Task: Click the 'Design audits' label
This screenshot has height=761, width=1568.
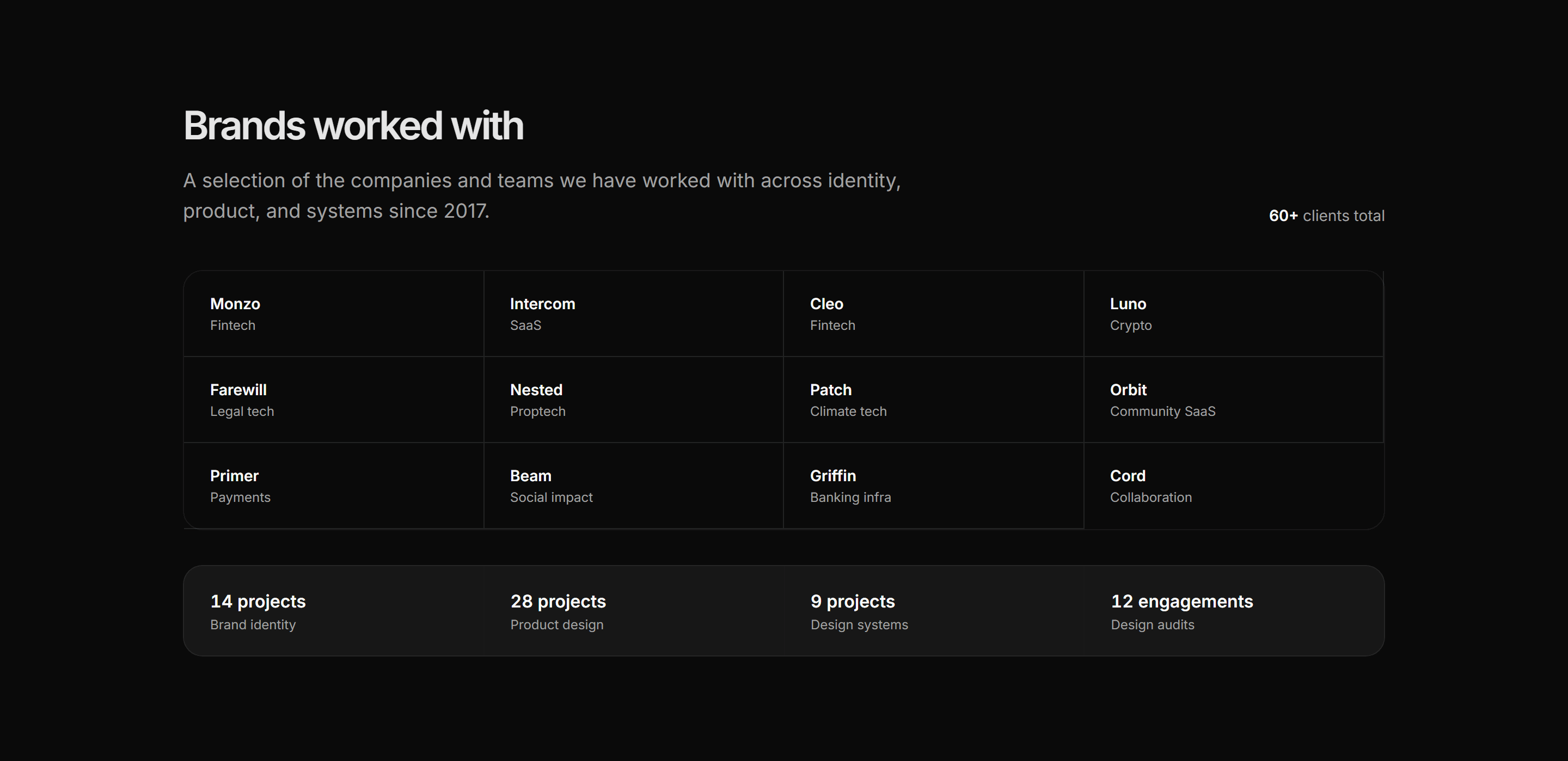Action: [x=1152, y=625]
